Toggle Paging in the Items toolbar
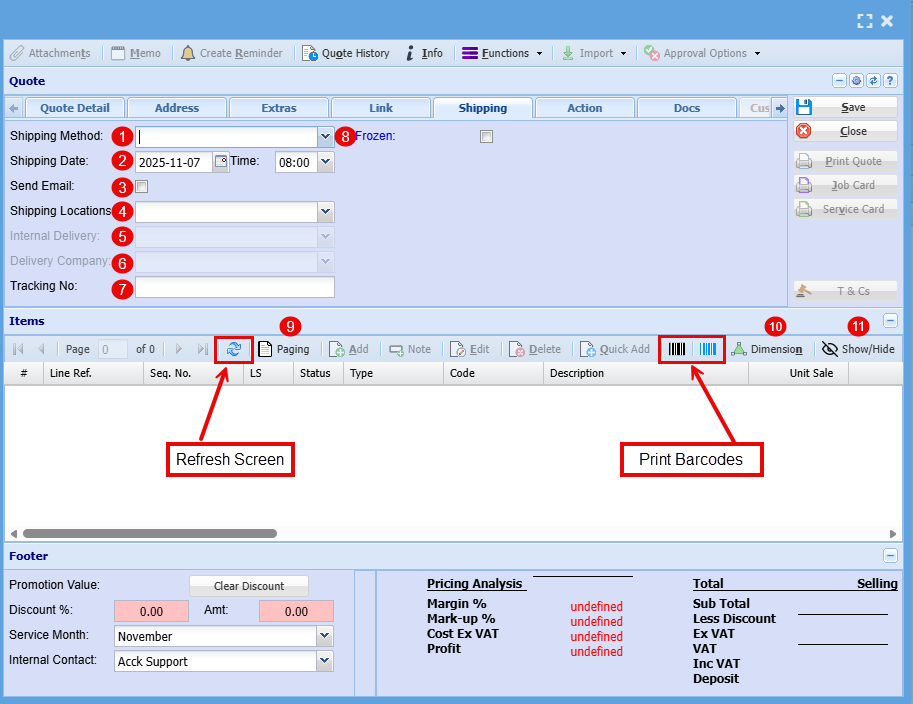The height and width of the screenshot is (704, 913). coord(284,349)
